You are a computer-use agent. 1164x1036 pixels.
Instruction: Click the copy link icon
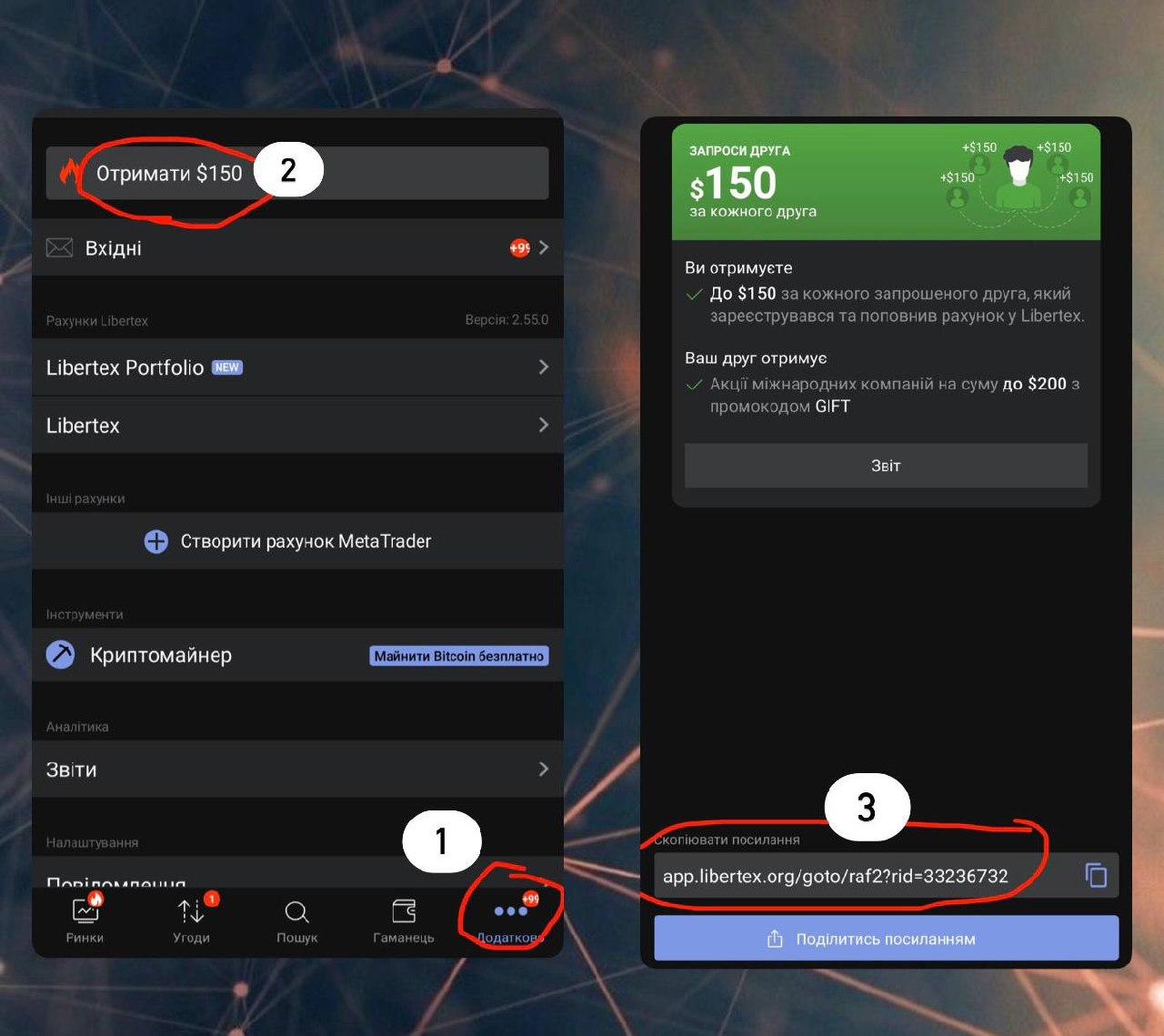pyautogui.click(x=1096, y=875)
